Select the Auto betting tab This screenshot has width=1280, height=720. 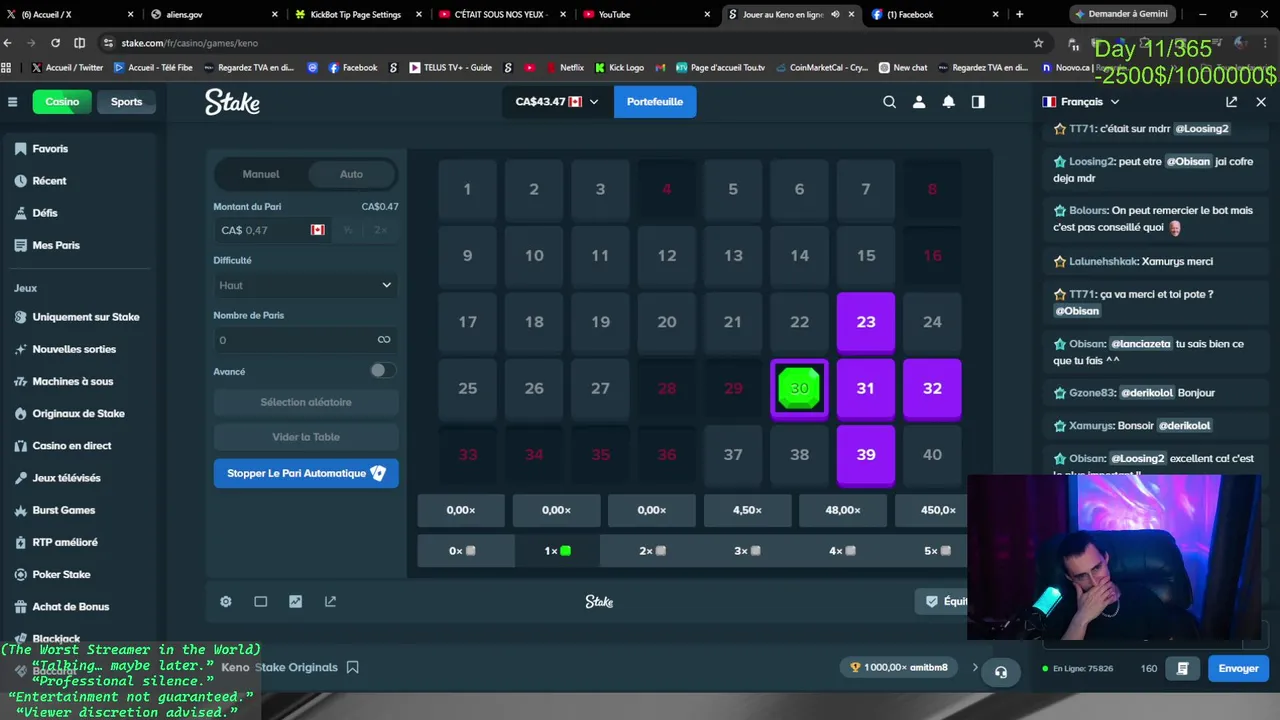pos(351,174)
